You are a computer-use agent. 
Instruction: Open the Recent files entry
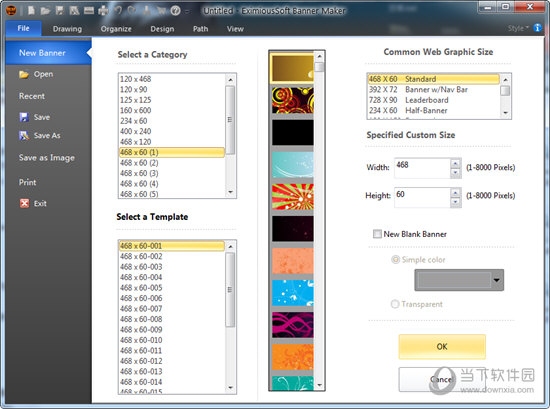(x=32, y=96)
